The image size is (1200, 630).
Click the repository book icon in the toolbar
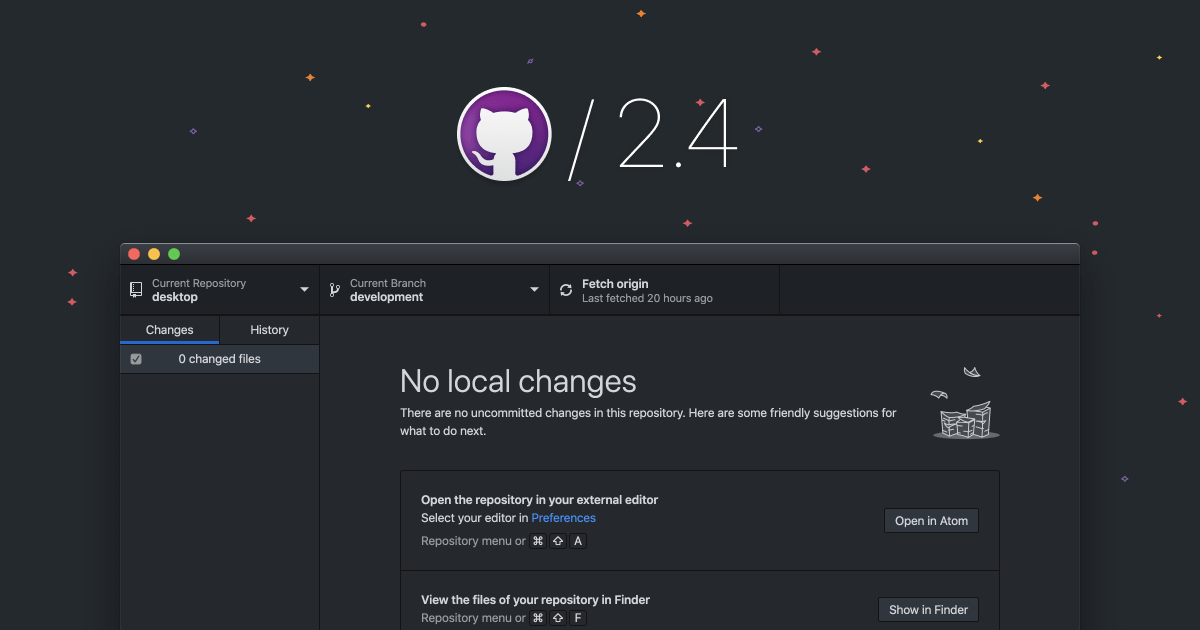[x=136, y=289]
